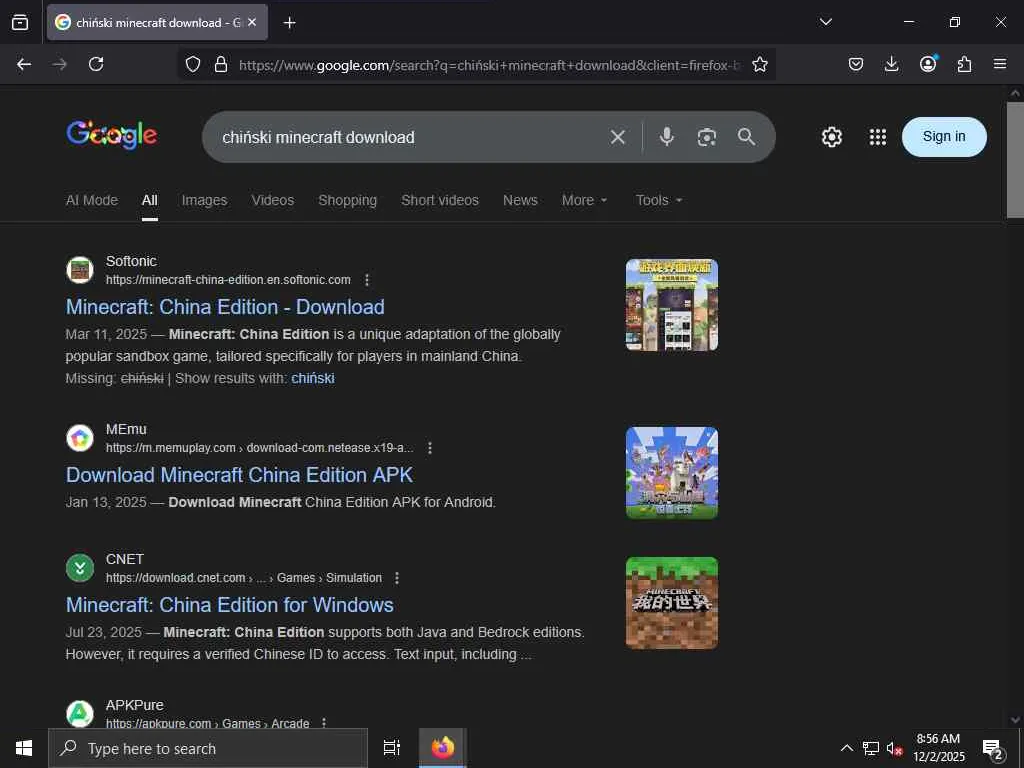Viewport: 1024px width, 768px height.
Task: Open MEmu result options three dots
Action: point(430,447)
